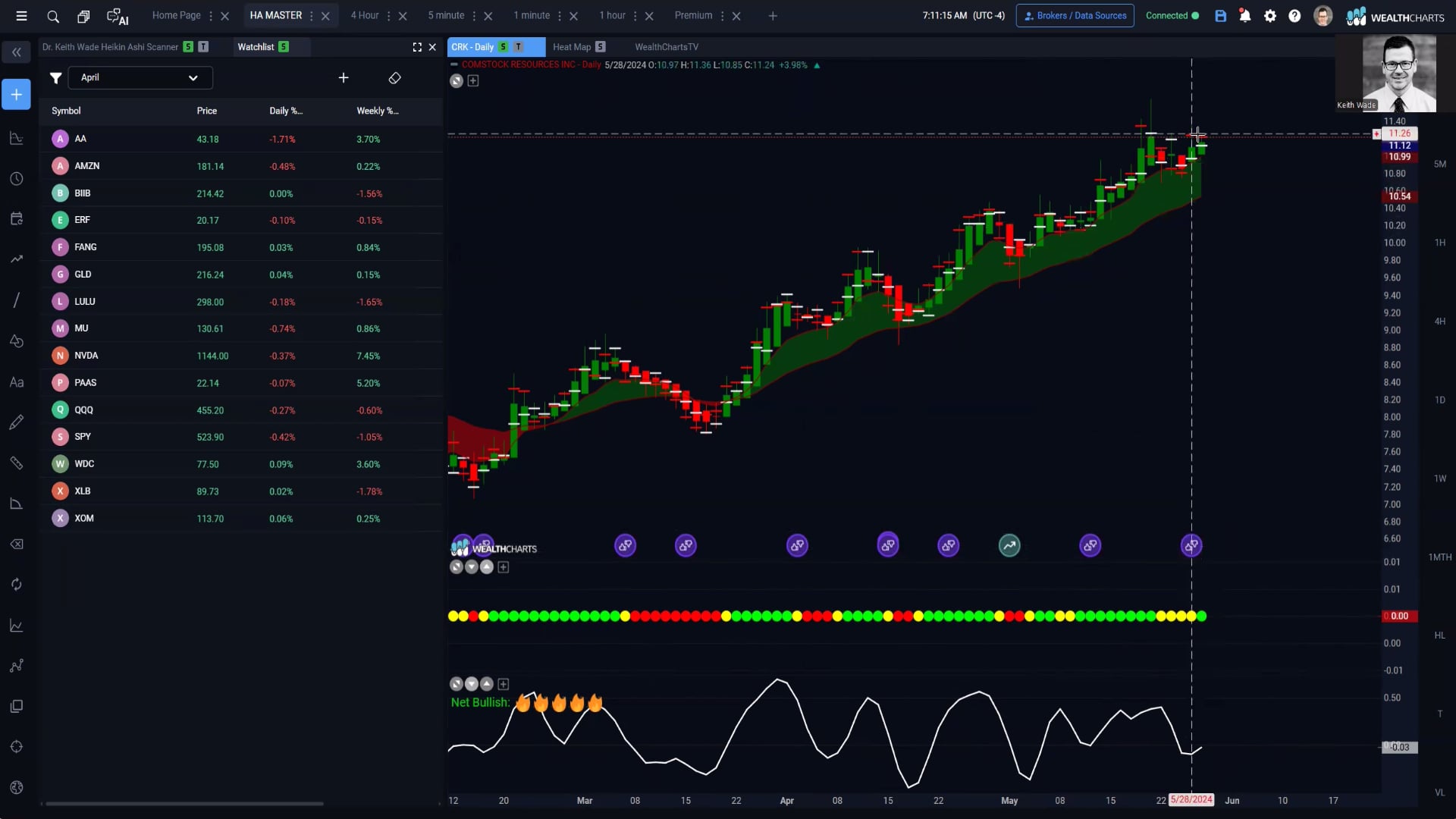Switch to the Premium tab
Screen dimensions: 1456x819
coord(693,16)
